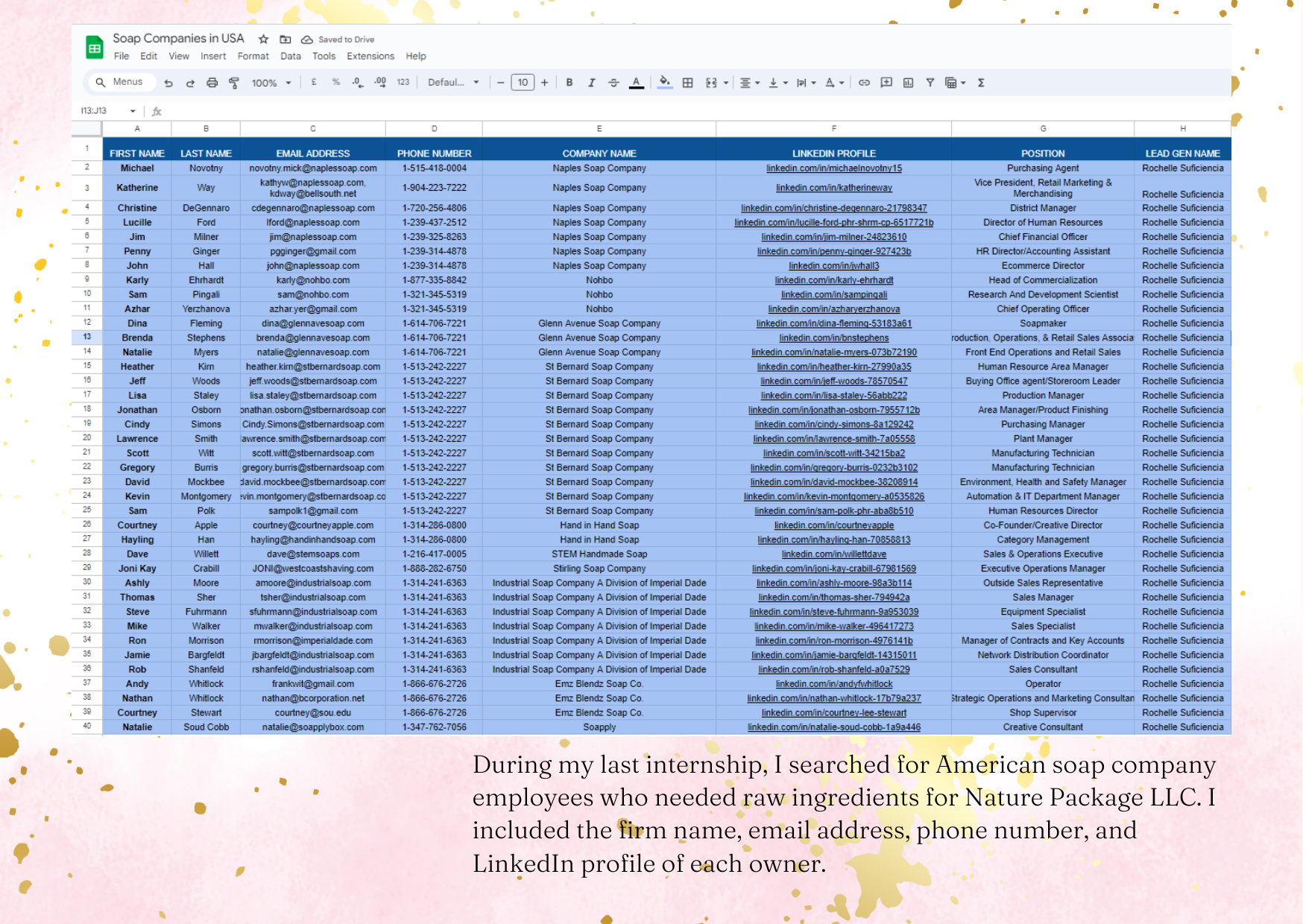Merge the selected cells
Viewport: 1303px width, 924px height.
711,83
